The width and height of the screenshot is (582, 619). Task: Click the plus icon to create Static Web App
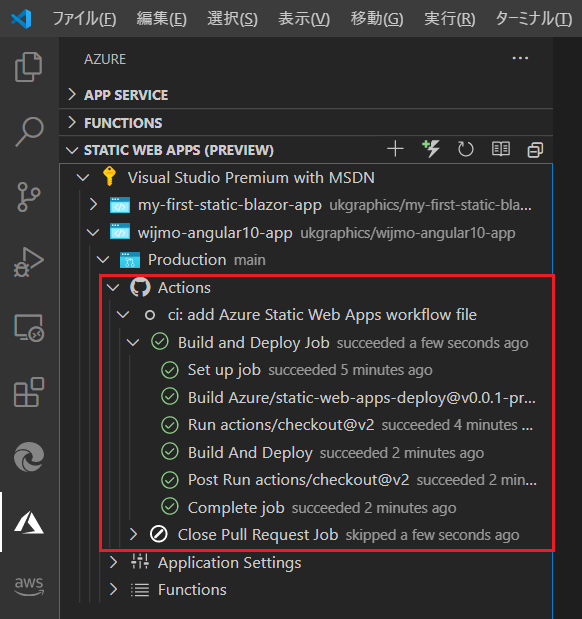(395, 149)
